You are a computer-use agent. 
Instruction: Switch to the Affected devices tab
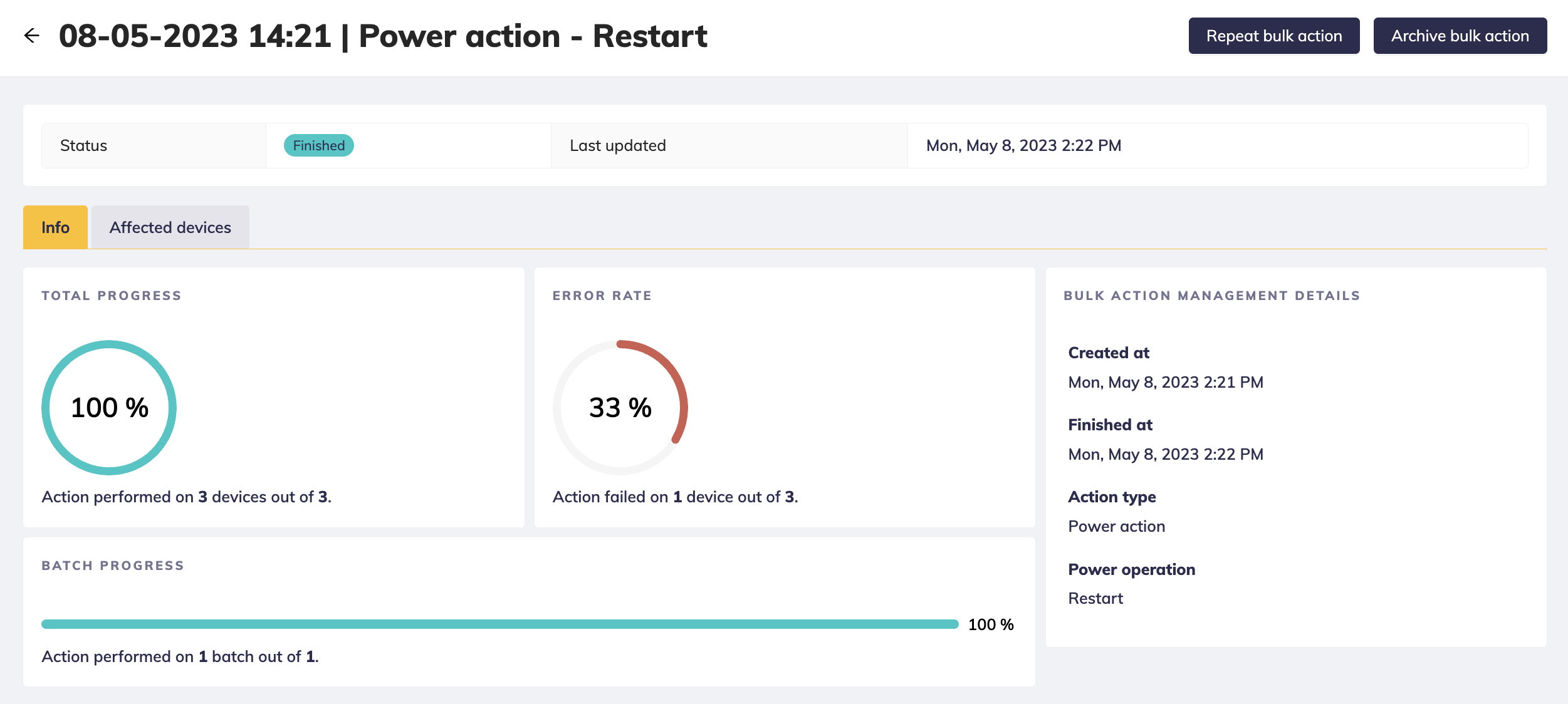tap(170, 227)
